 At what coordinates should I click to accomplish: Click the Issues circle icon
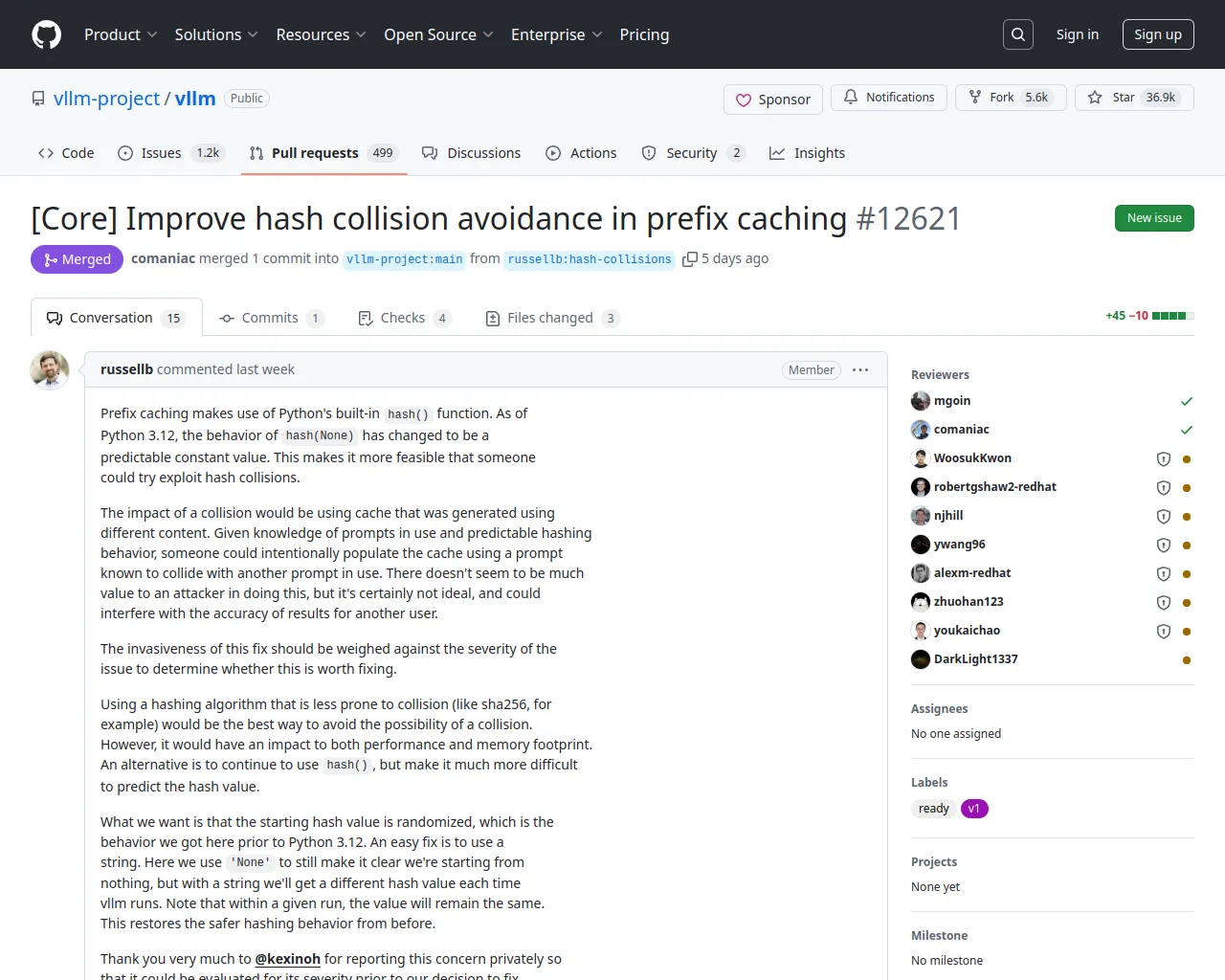125,153
